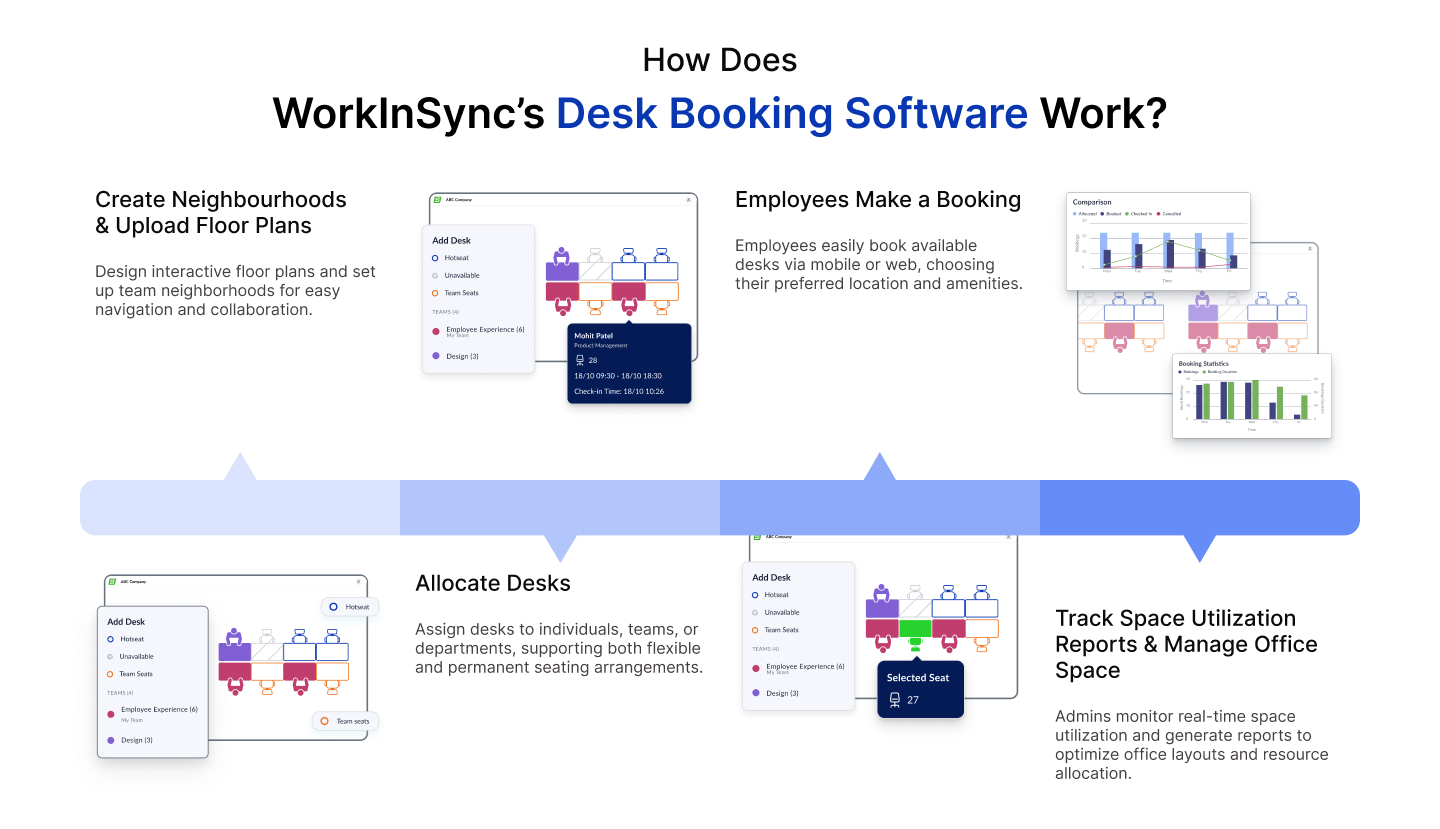1440x829 pixels.
Task: Select the green desk above the Selected Seat popup
Action: click(915, 628)
